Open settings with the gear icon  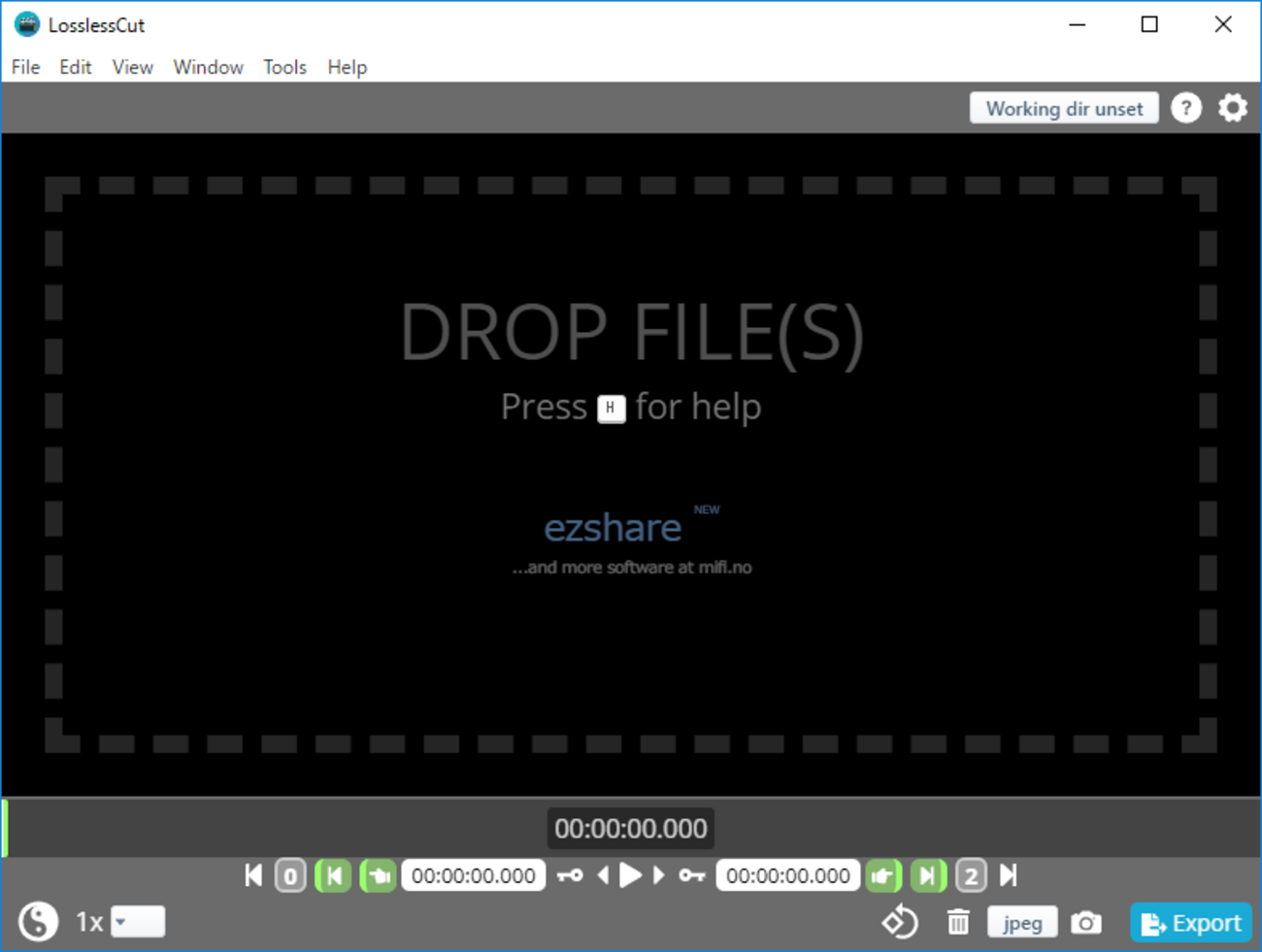(x=1233, y=108)
